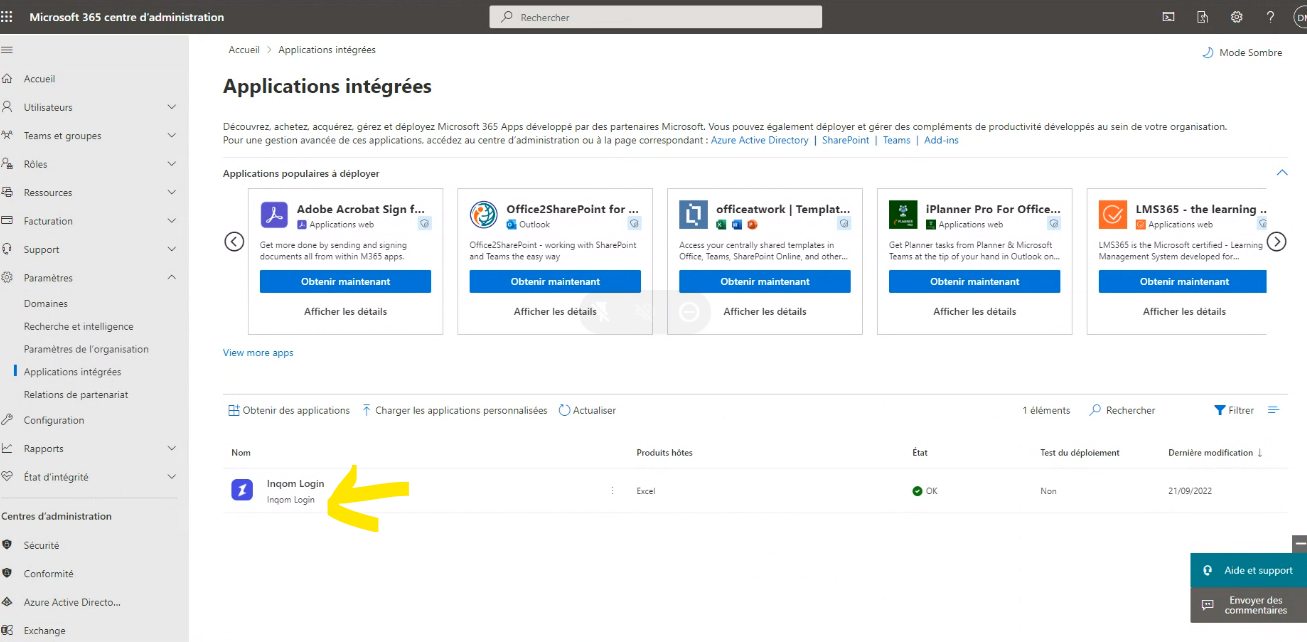Click the top search box Rechercher
Viewport: 1307px width, 642px height.
click(x=655, y=17)
